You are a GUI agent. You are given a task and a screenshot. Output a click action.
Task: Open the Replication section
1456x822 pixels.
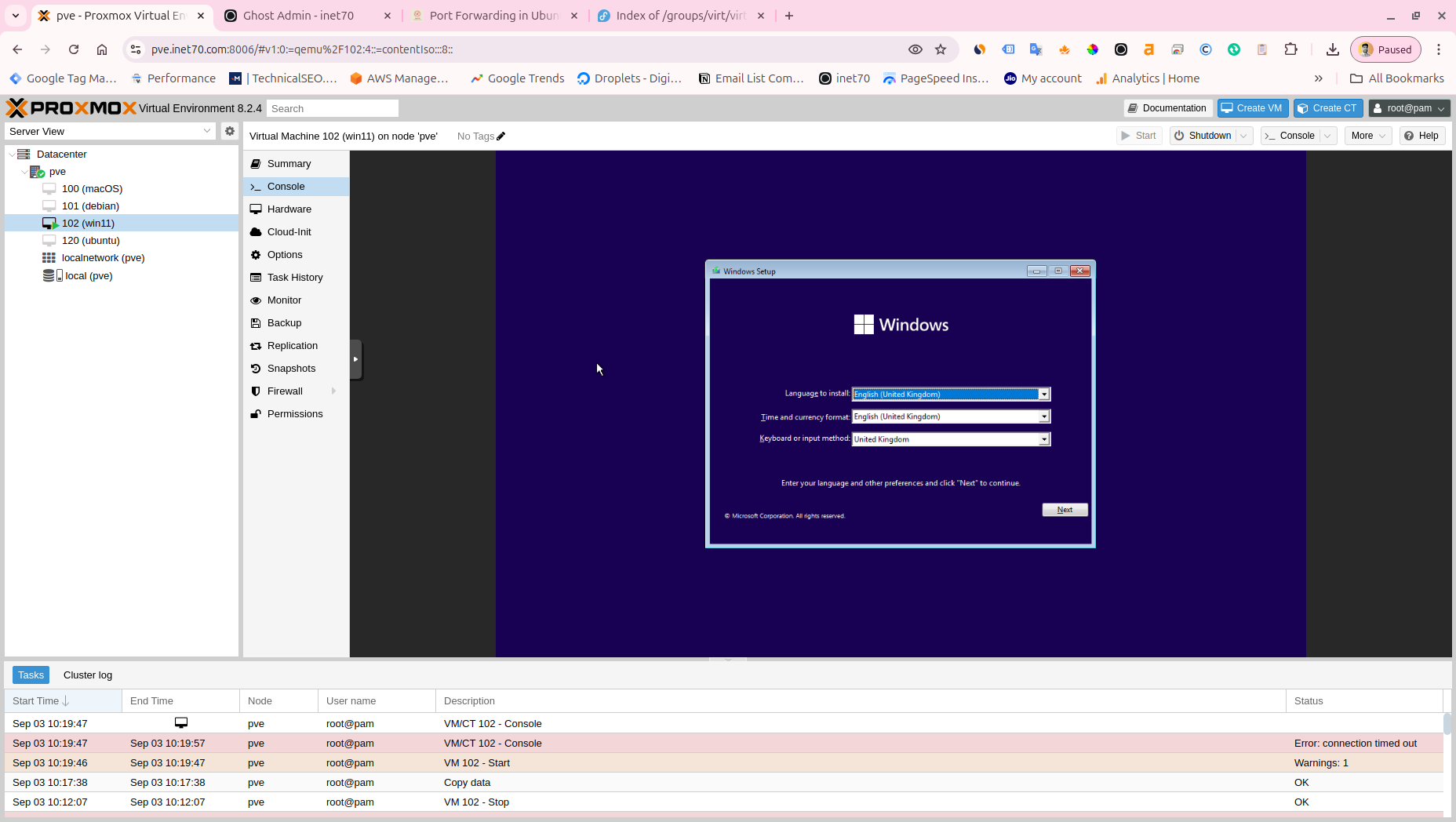(296, 346)
